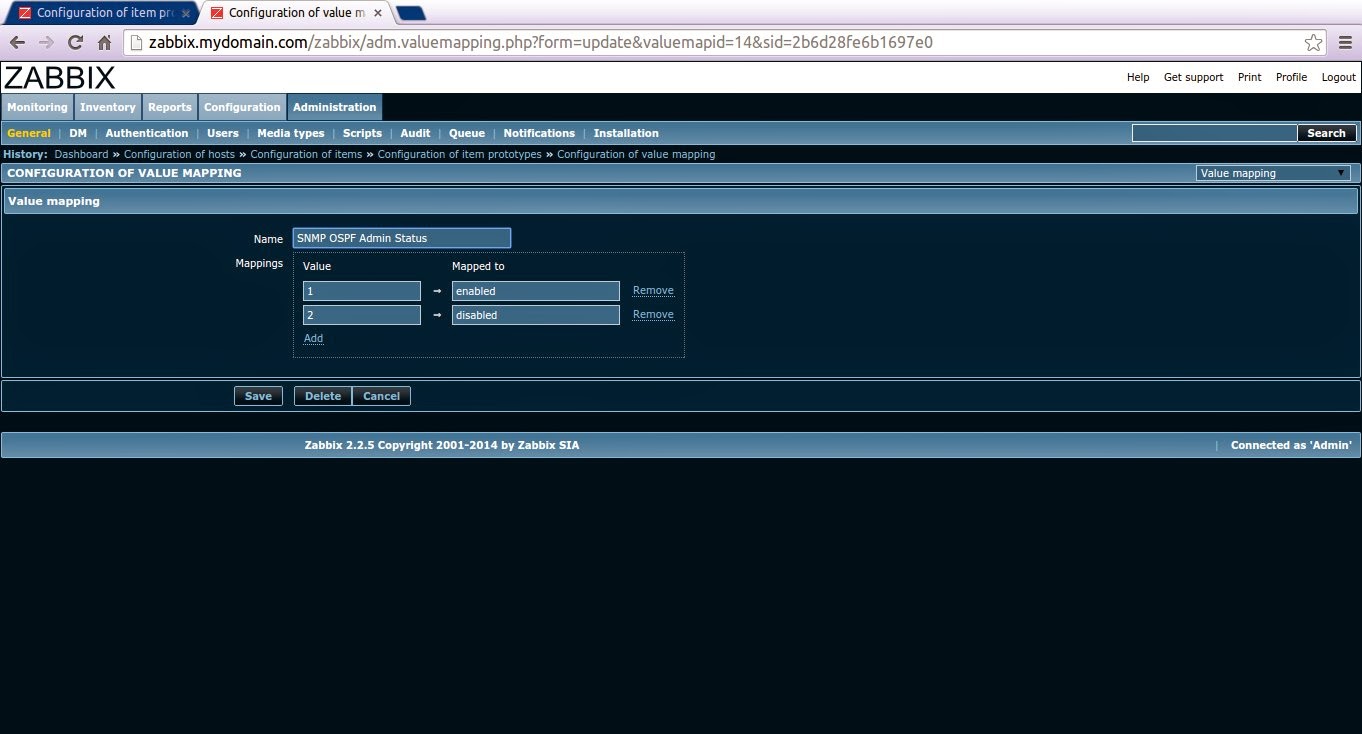Click the browser address bar URL
This screenshot has width=1362, height=734.
click(x=540, y=43)
